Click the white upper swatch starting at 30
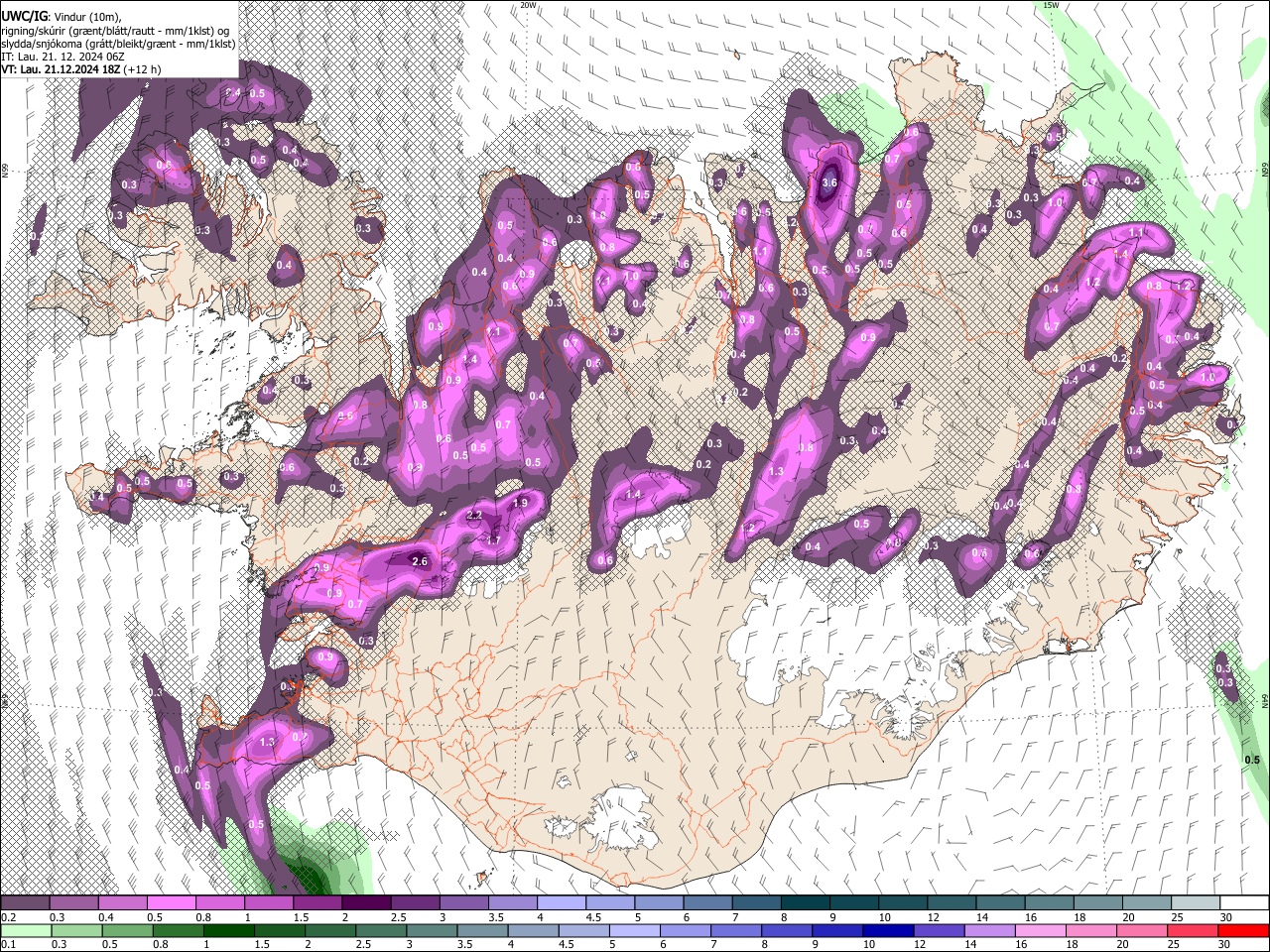This screenshot has height=952, width=1270. tap(1245, 902)
